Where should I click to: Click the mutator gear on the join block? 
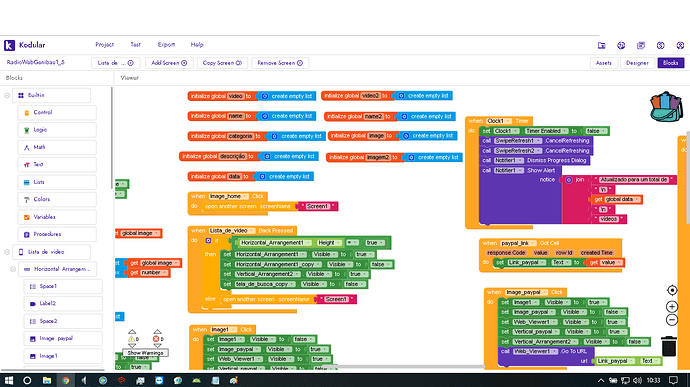pos(569,180)
